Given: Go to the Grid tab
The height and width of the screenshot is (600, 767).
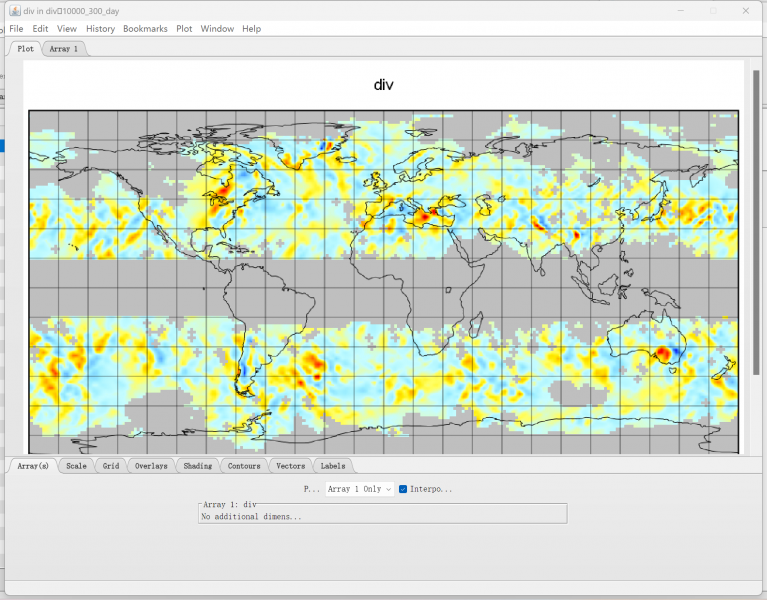Looking at the screenshot, I should pyautogui.click(x=110, y=466).
